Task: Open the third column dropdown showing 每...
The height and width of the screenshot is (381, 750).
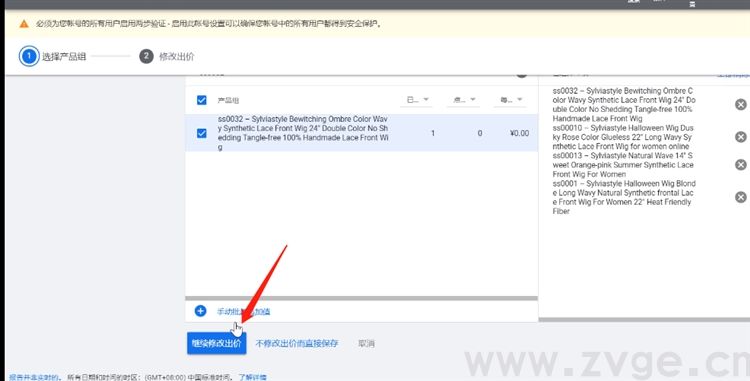Action: (x=511, y=100)
